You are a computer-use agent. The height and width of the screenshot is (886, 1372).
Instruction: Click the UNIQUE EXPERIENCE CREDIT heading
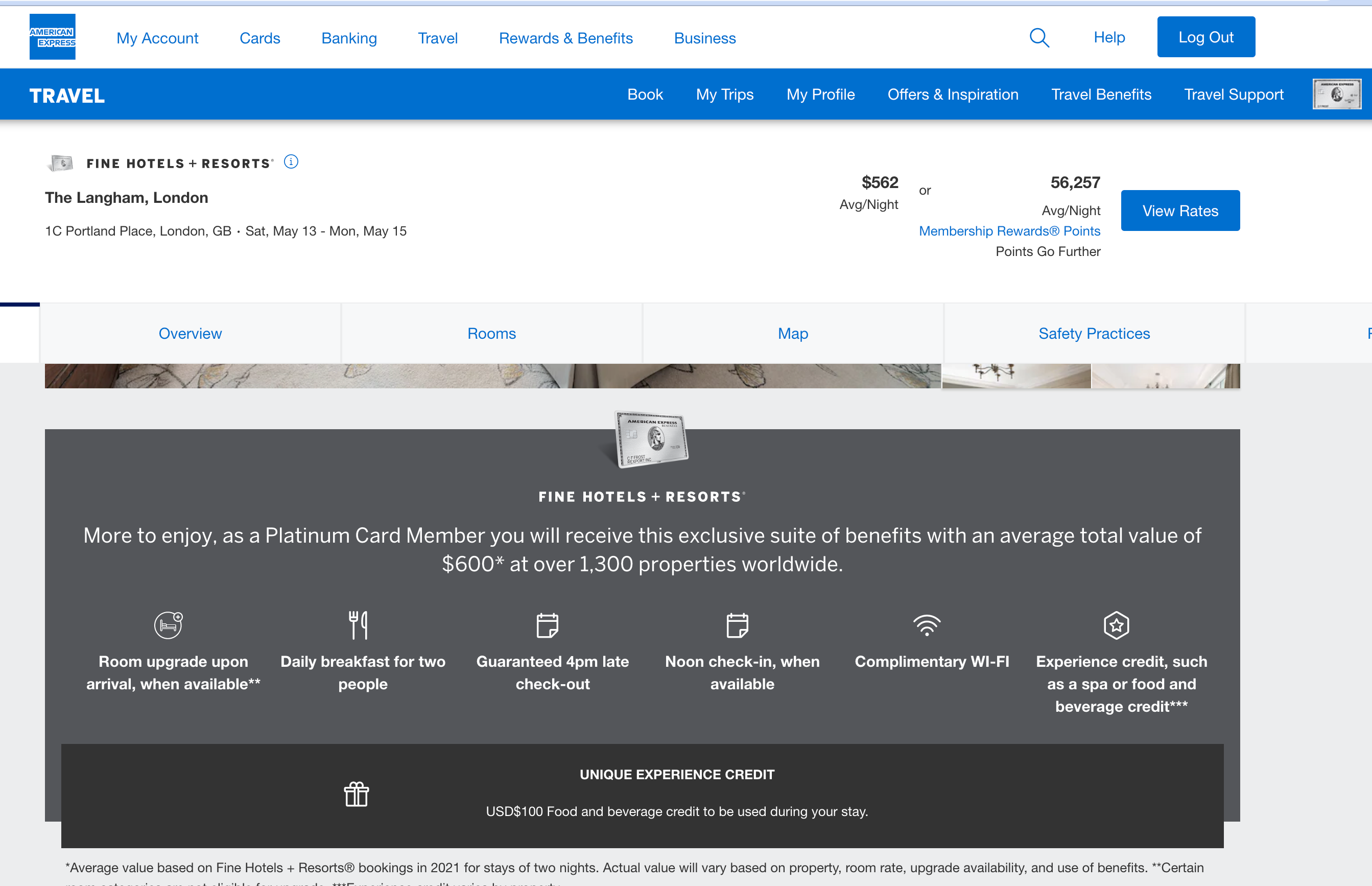click(x=677, y=775)
